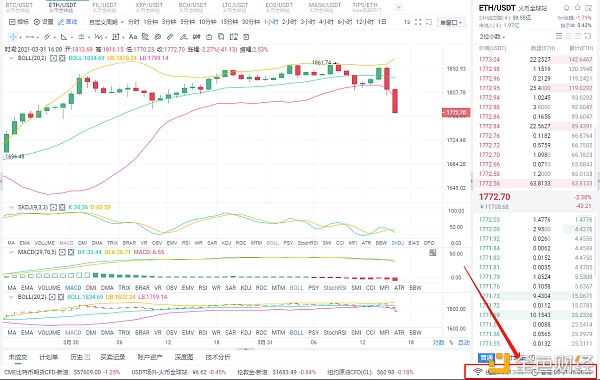Select the wave pattern drawing tool
The image size is (600, 380).
pos(98,37)
